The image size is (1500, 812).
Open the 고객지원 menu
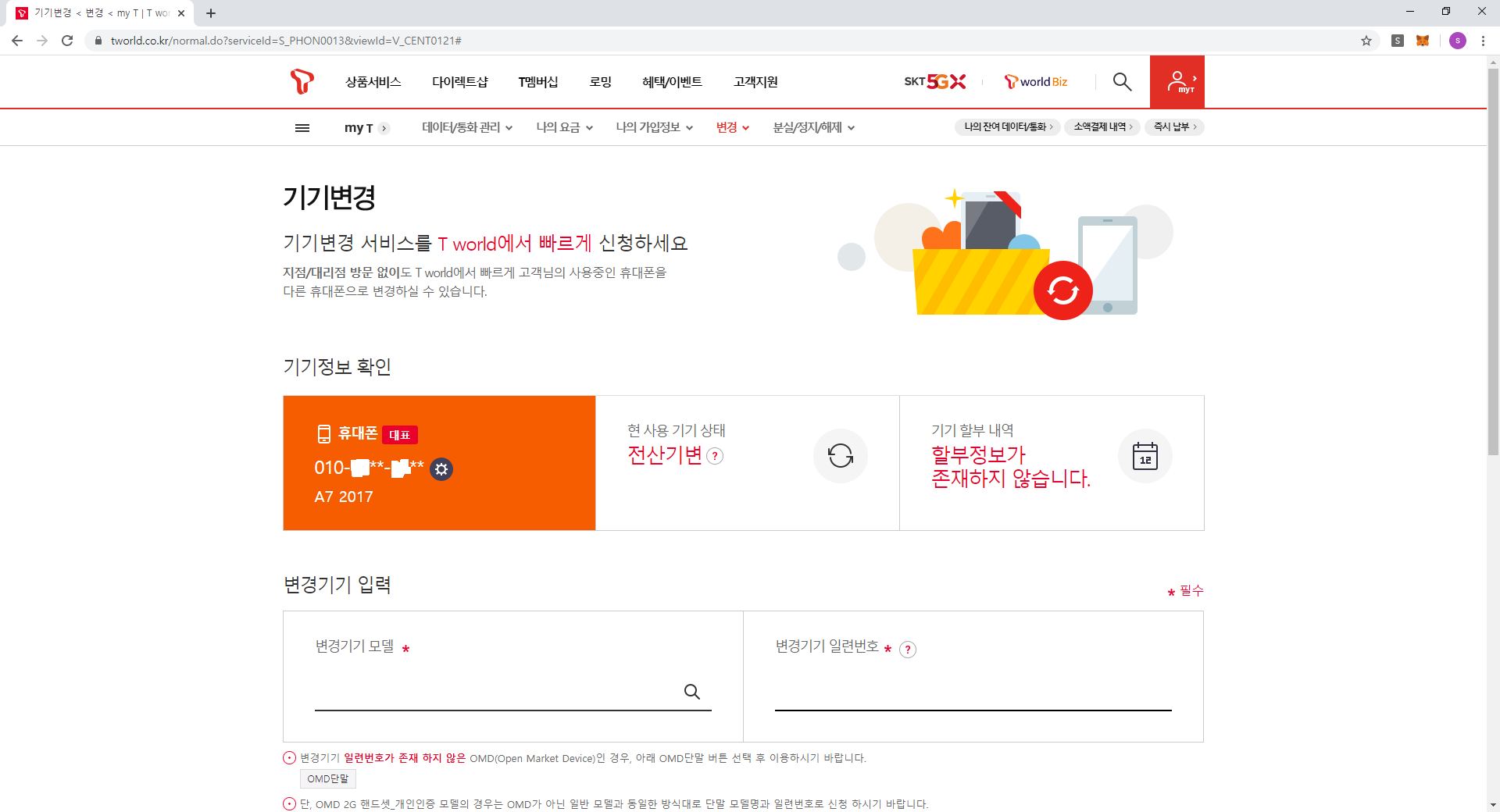755,82
